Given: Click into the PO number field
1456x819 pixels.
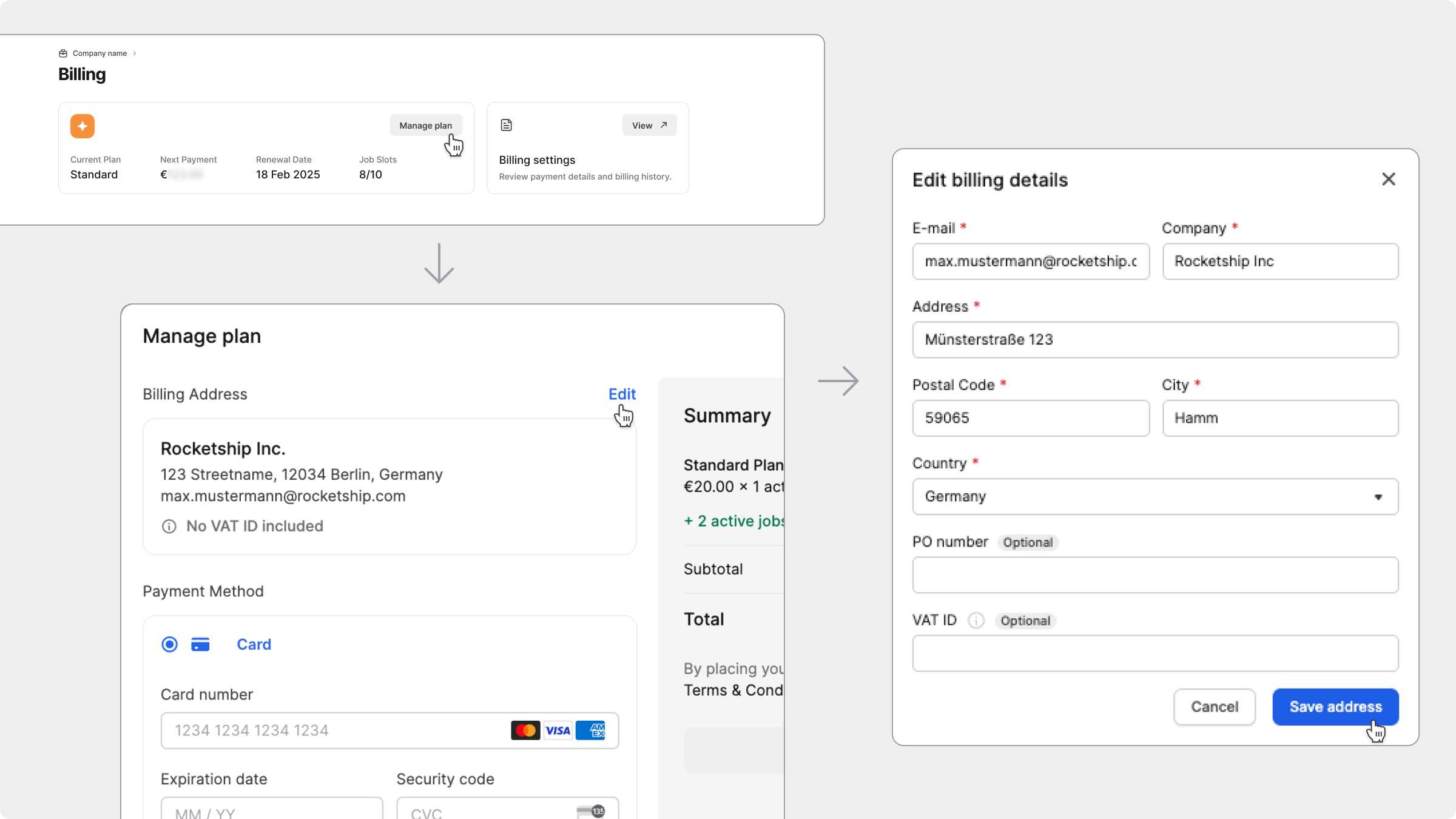Looking at the screenshot, I should tap(1155, 575).
